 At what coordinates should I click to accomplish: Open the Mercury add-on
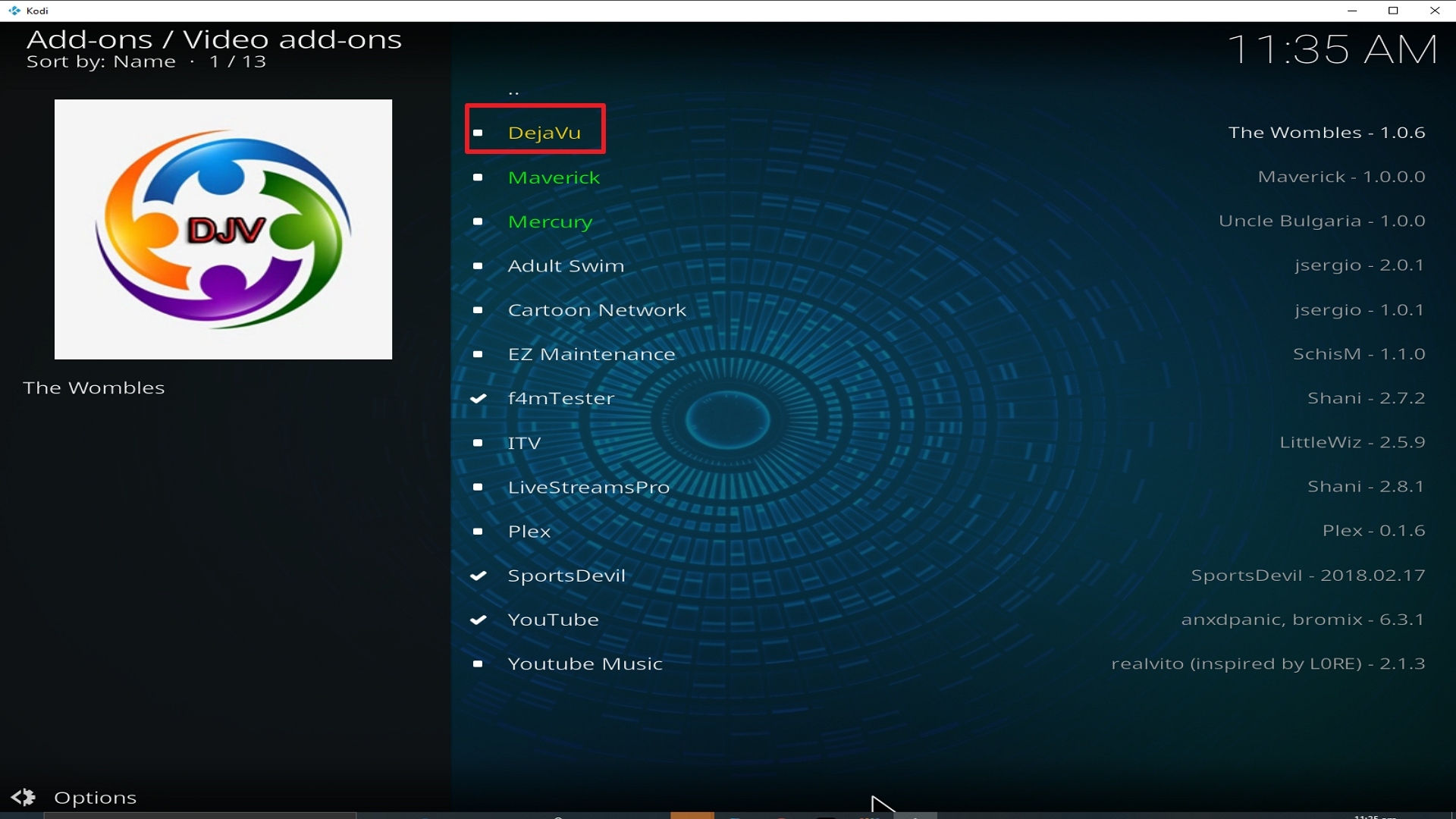[x=550, y=222]
